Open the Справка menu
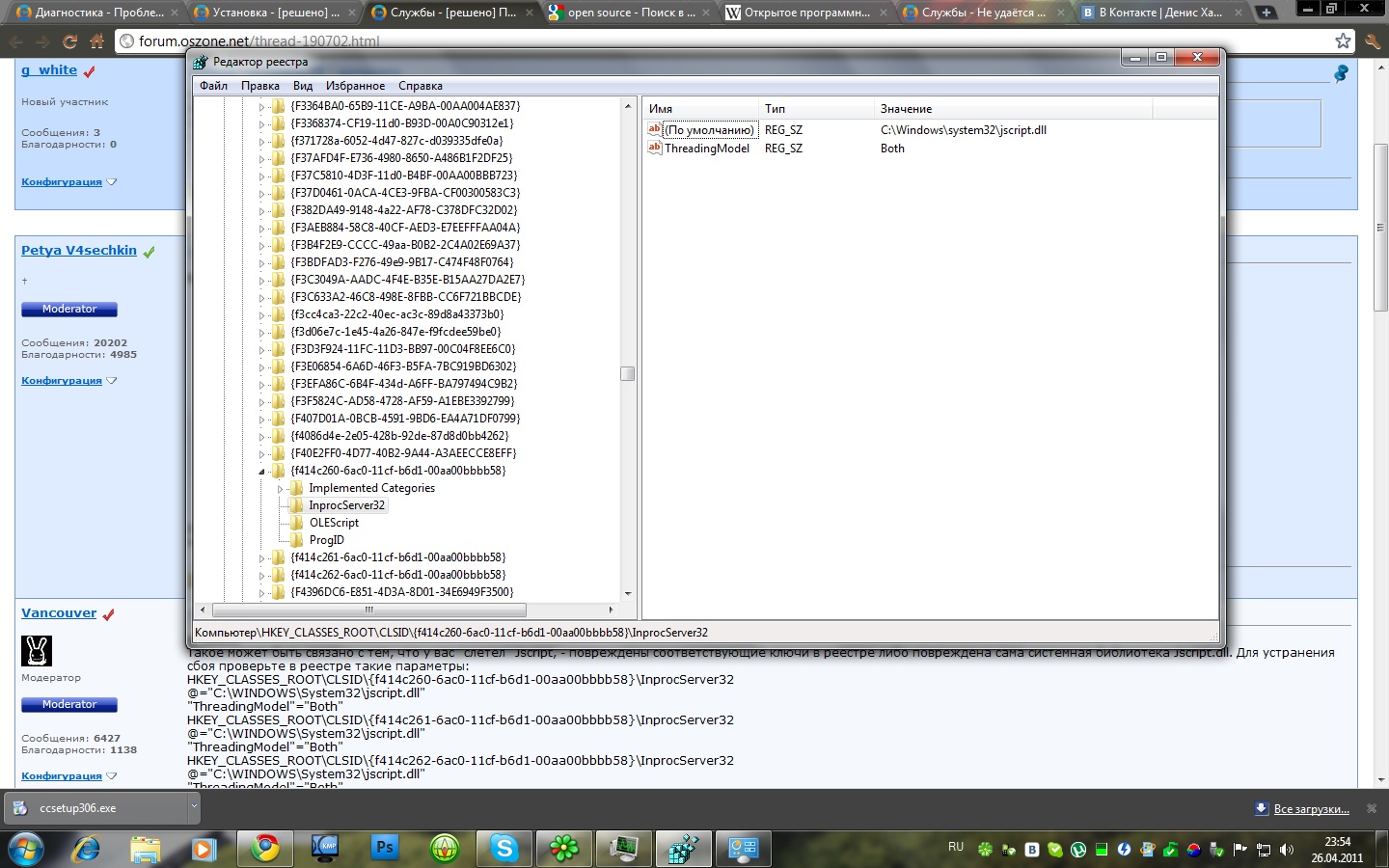 tap(421, 86)
